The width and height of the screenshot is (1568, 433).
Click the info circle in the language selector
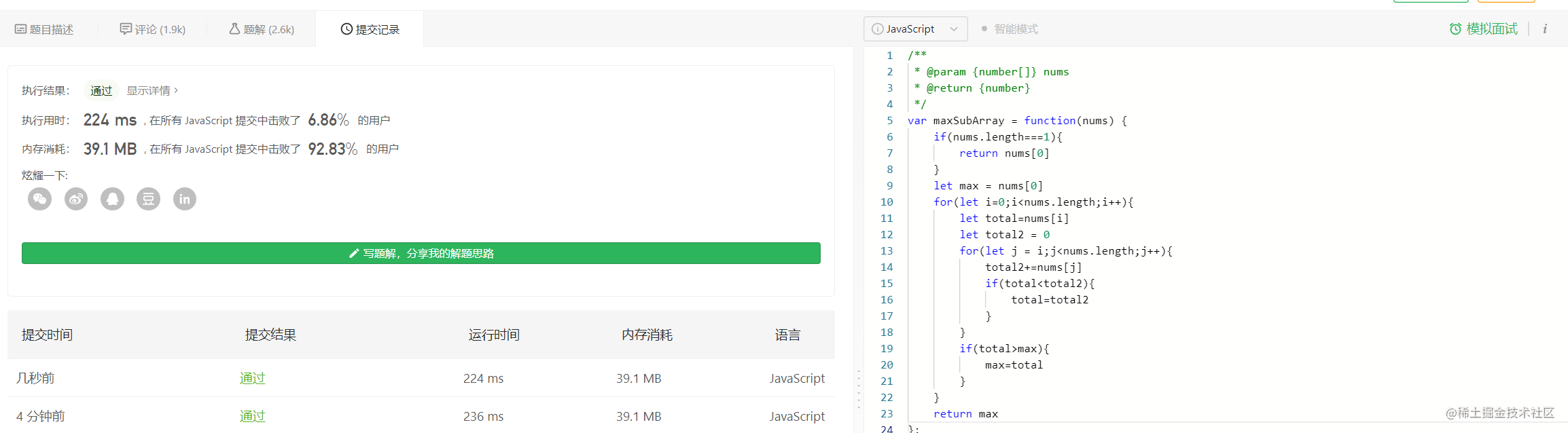coord(877,29)
